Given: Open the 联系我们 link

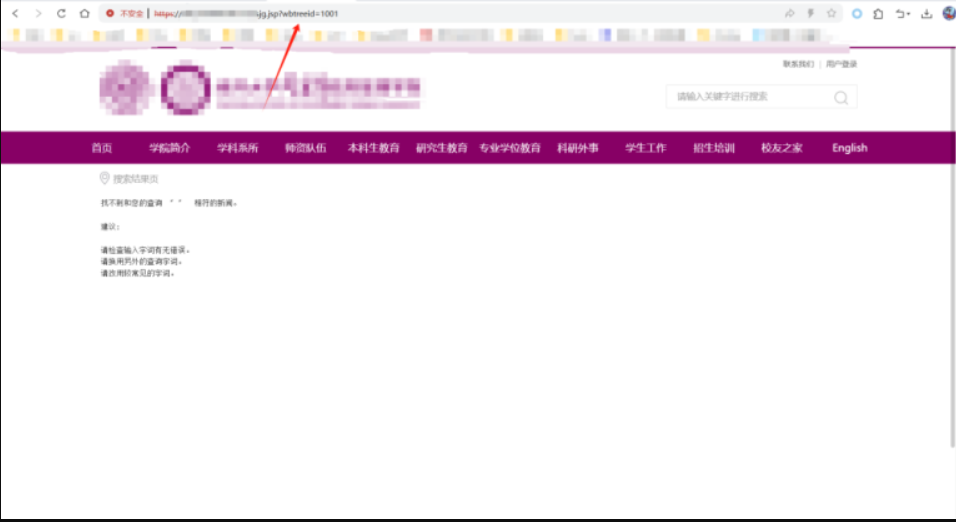Looking at the screenshot, I should coord(798,64).
